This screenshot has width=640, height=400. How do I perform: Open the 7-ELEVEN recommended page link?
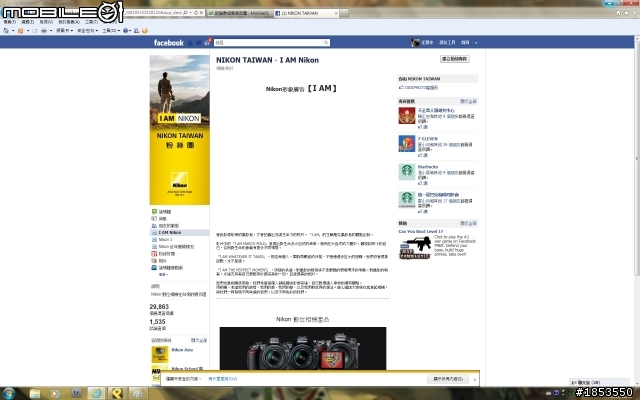click(x=427, y=139)
